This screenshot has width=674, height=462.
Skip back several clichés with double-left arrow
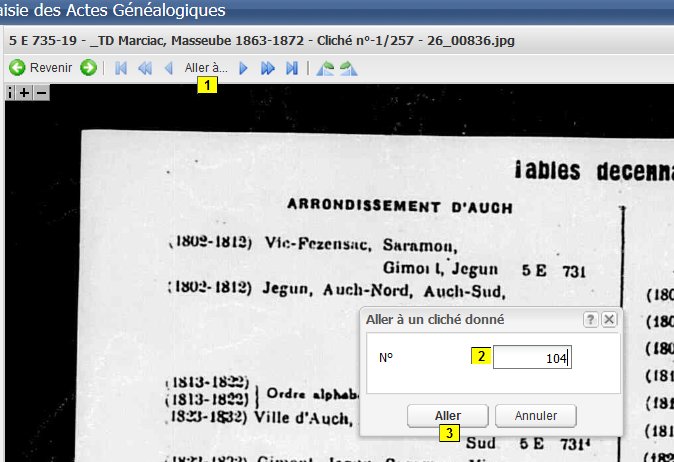tap(145, 68)
